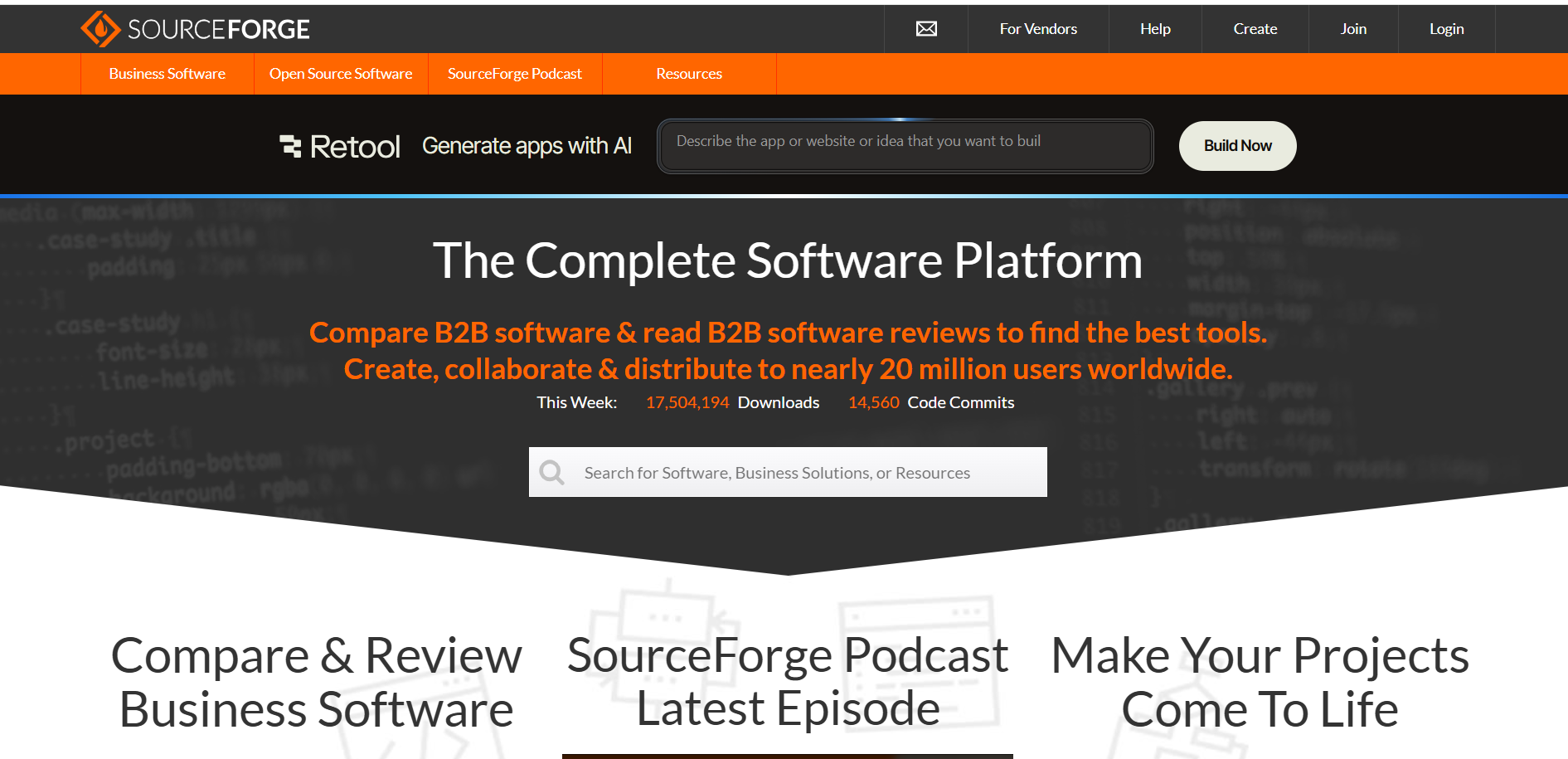Expand the Open Source Software menu
Screen dimensions: 1568x759
[341, 74]
